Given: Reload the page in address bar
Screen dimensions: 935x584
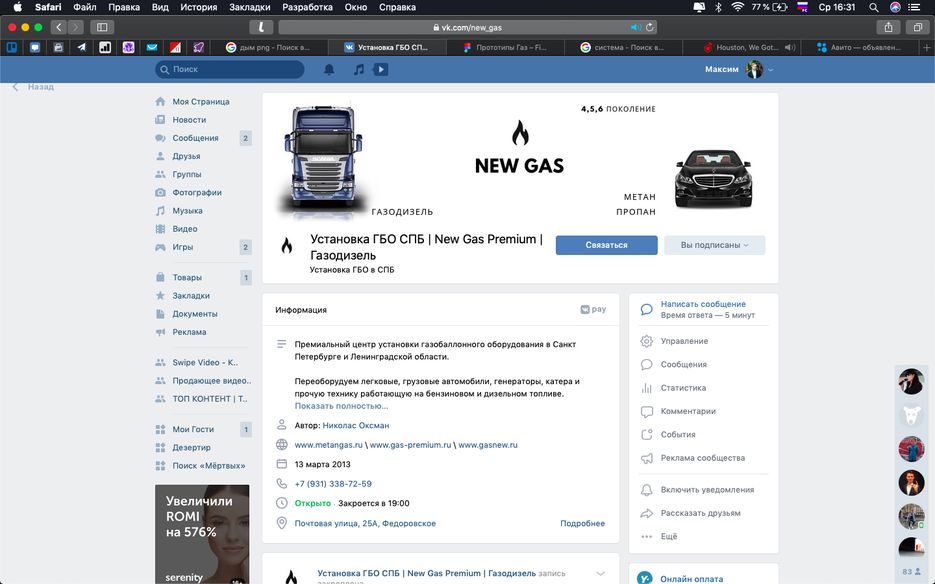Looking at the screenshot, I should pyautogui.click(x=650, y=27).
